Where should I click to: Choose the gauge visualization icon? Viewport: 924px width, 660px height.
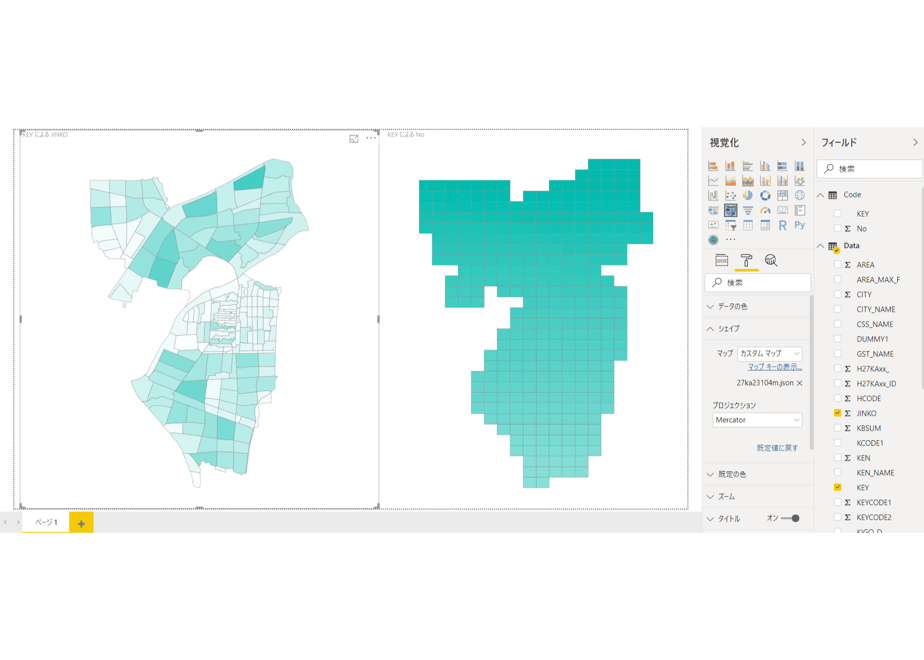pyautogui.click(x=765, y=210)
